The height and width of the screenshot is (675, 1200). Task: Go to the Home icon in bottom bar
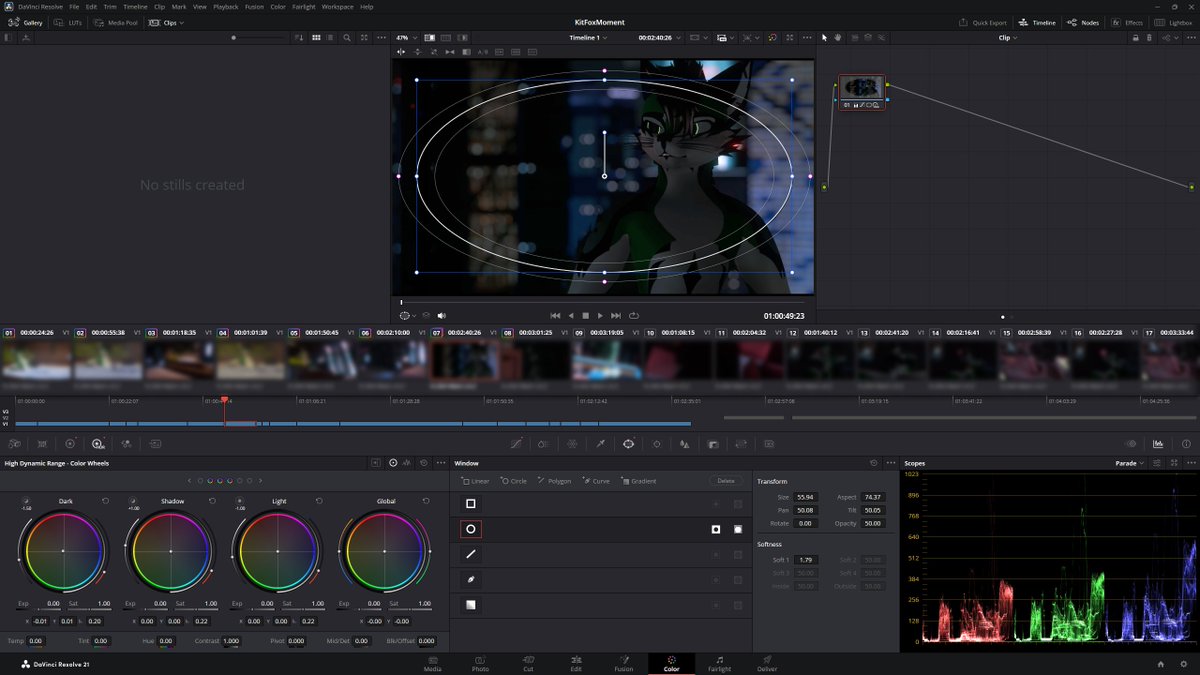point(1160,664)
